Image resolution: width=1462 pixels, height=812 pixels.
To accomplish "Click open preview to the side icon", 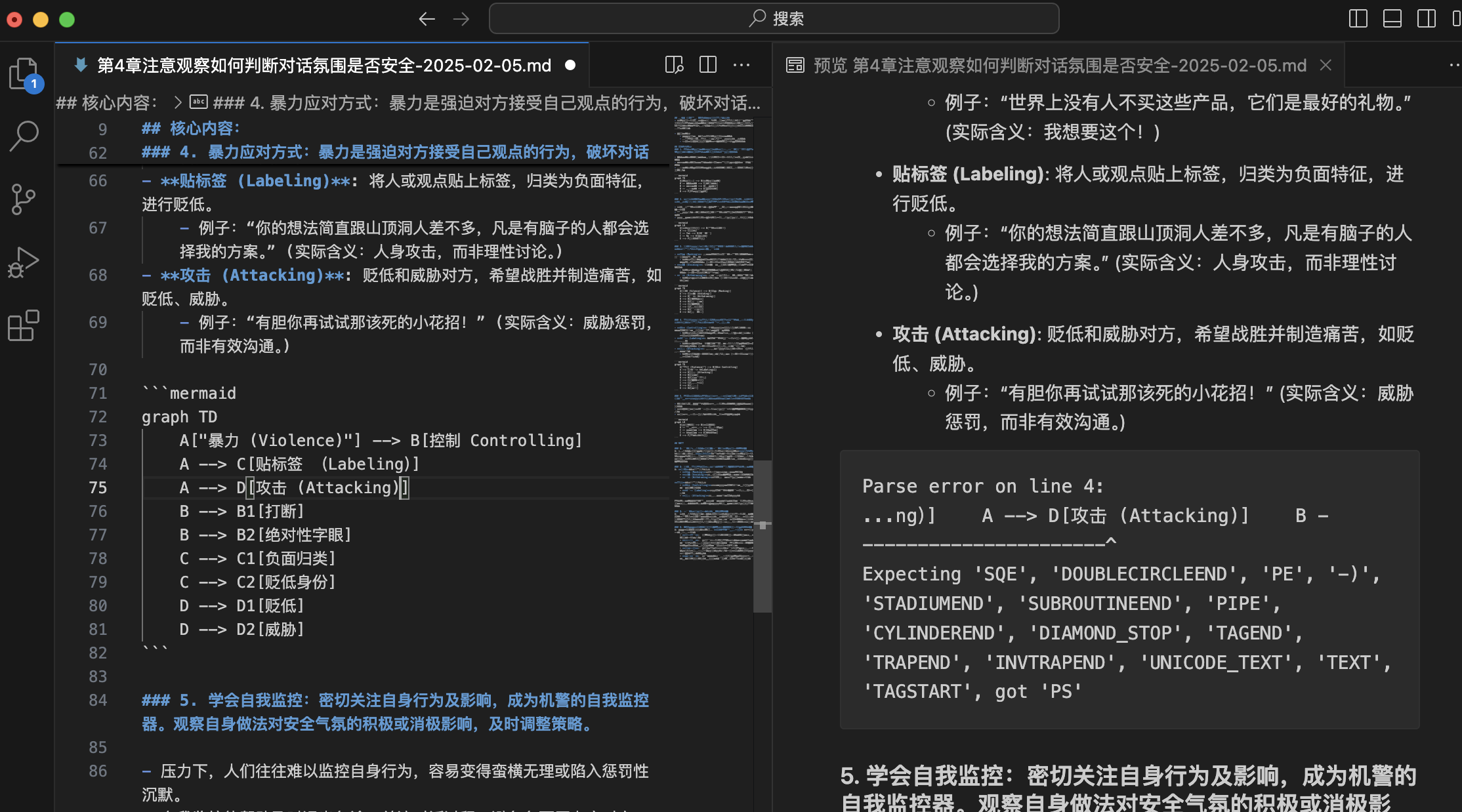I will [674, 65].
